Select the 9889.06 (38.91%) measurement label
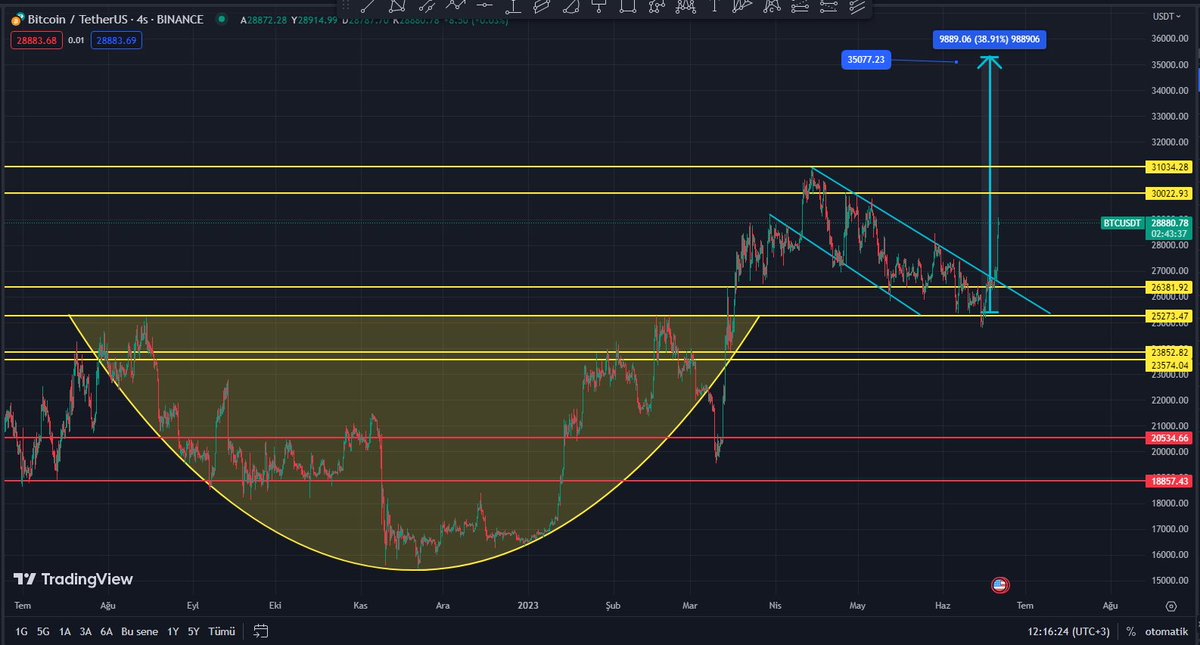Screen dimensions: 1200x645 pyautogui.click(x=991, y=39)
